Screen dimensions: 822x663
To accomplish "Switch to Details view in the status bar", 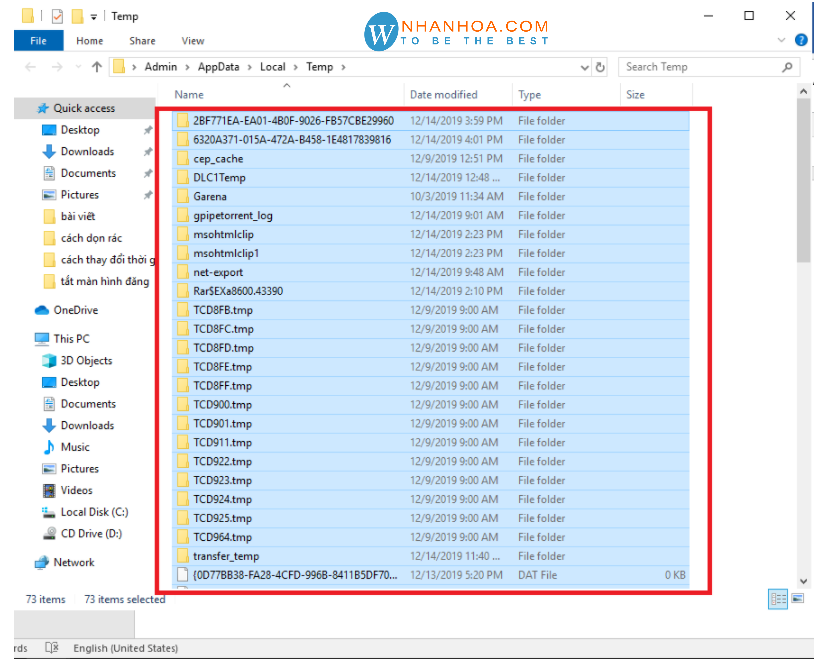I will (x=778, y=598).
